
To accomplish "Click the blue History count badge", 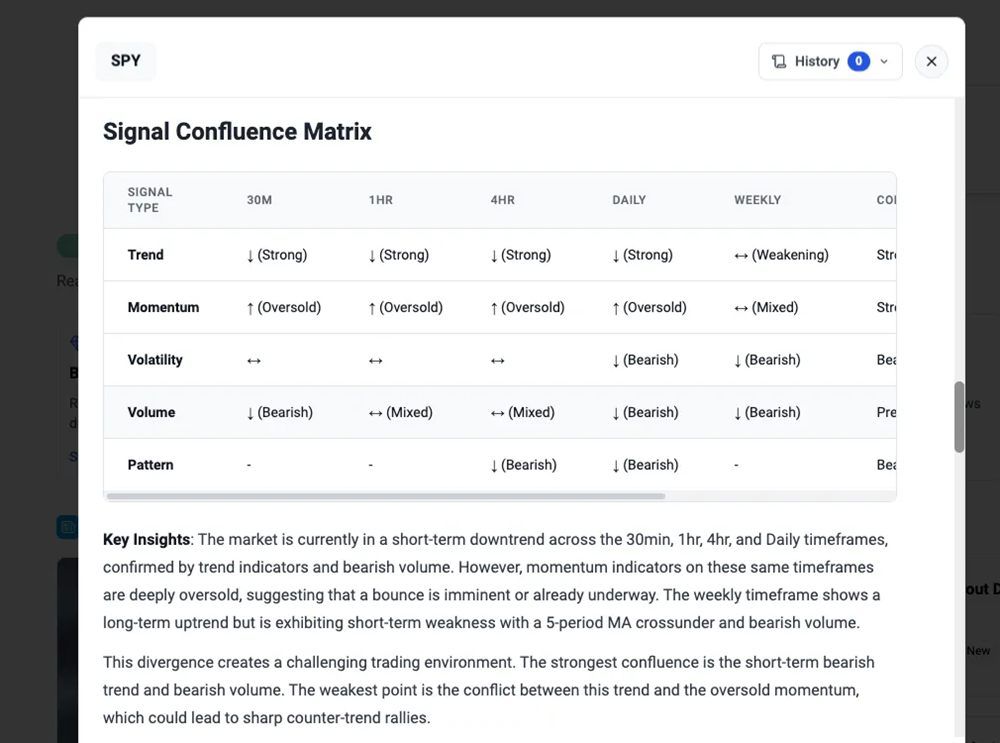I will [858, 61].
